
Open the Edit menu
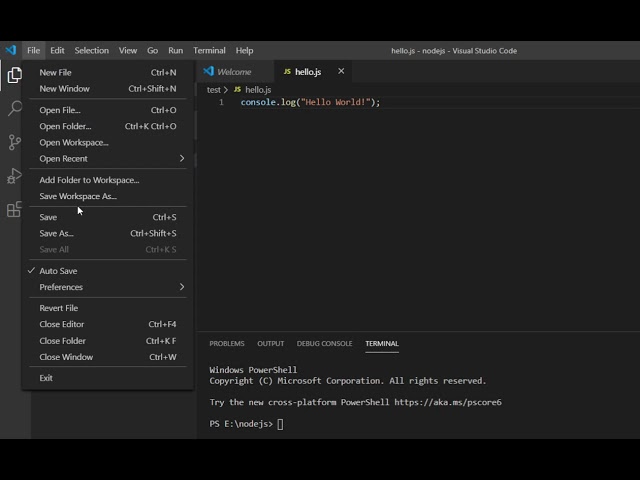(57, 50)
